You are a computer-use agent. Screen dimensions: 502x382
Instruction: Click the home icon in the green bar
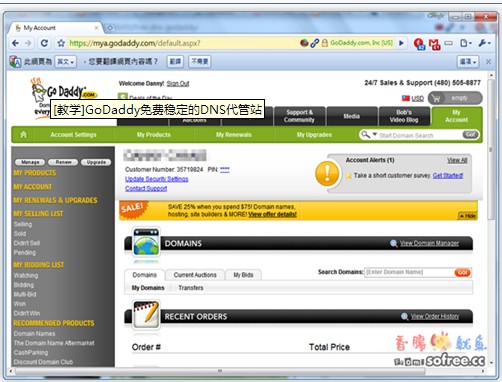click(23, 134)
